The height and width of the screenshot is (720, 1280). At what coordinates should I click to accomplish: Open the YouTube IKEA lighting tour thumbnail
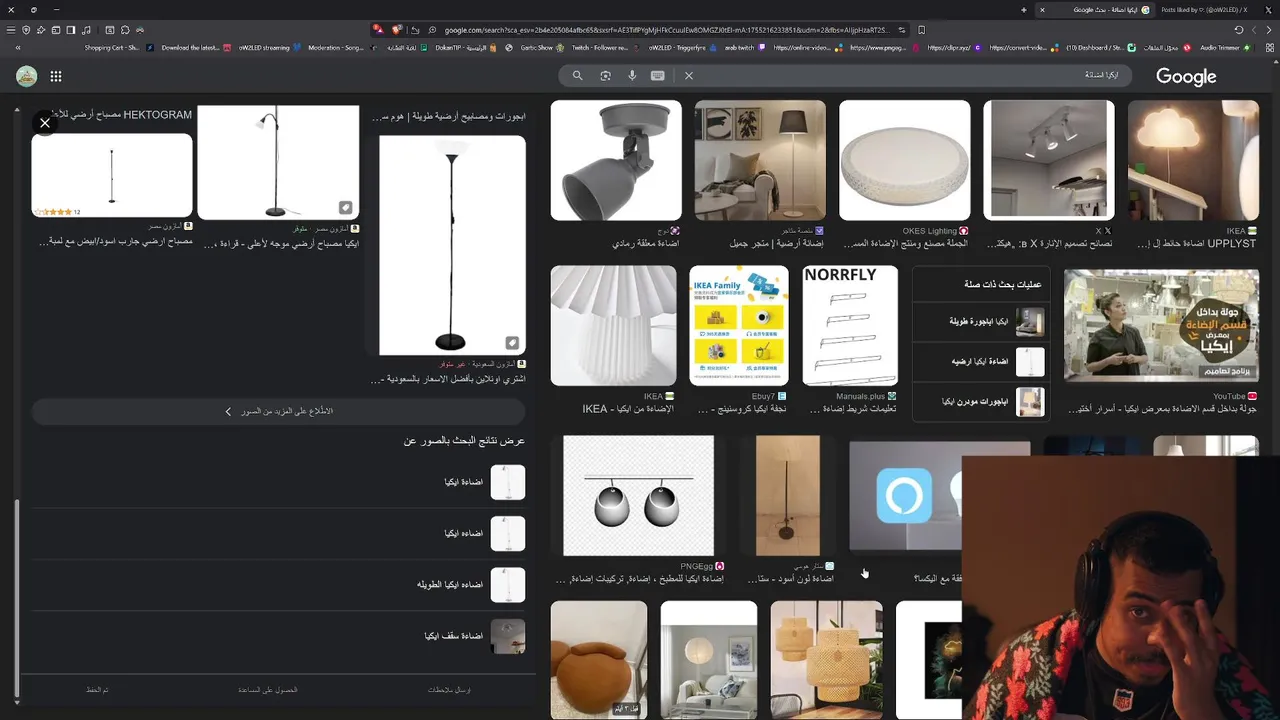tap(1161, 325)
